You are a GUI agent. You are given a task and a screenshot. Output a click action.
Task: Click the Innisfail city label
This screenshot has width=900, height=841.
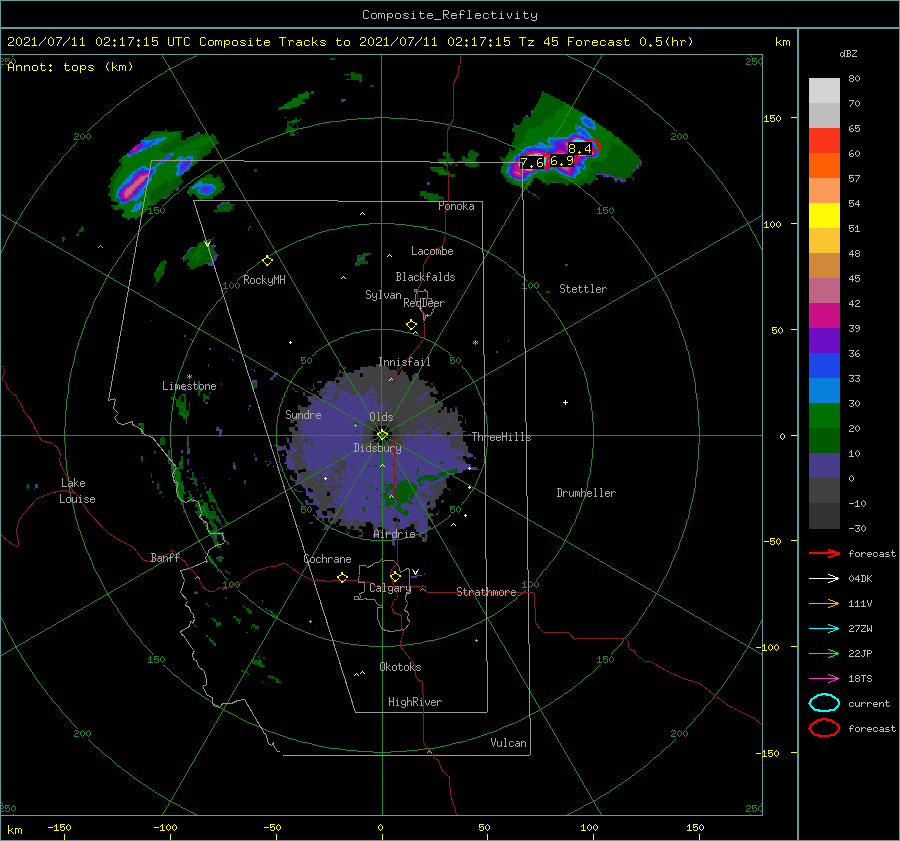404,362
